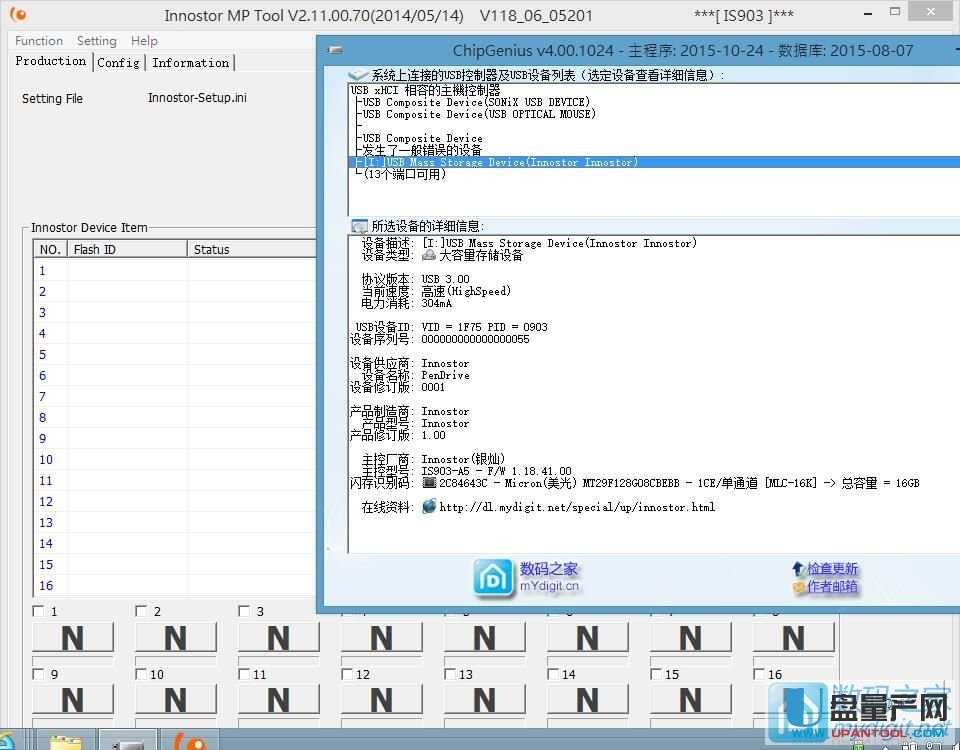Image resolution: width=960 pixels, height=750 pixels.
Task: Enable the checkbox for port 1
Action: 38,611
